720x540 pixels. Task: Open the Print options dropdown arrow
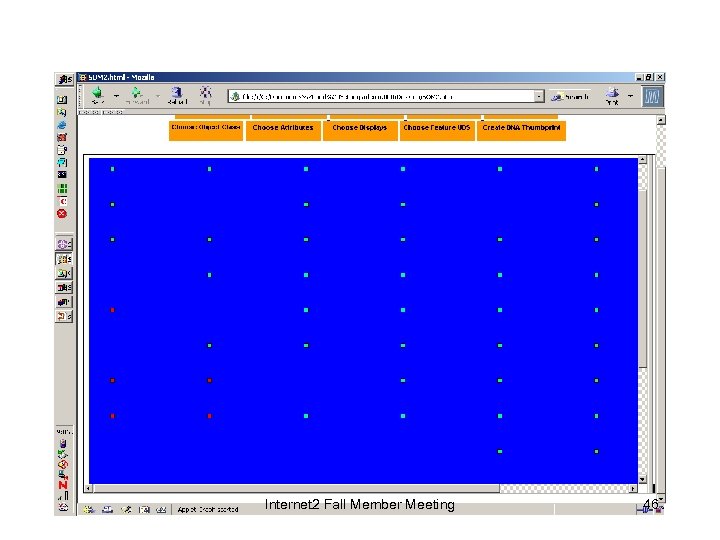coord(630,96)
